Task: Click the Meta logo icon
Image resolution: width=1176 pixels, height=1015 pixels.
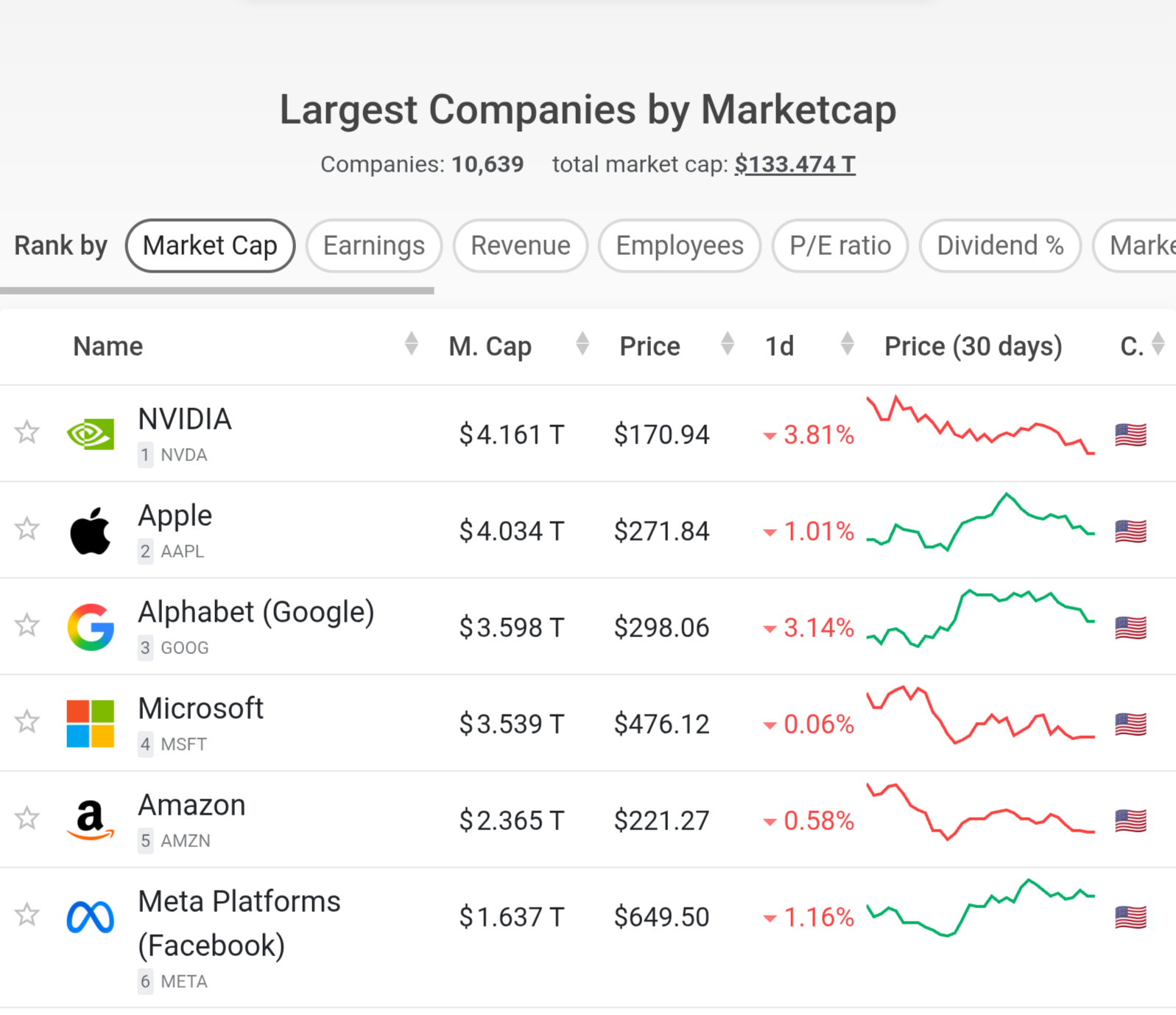Action: click(x=91, y=917)
